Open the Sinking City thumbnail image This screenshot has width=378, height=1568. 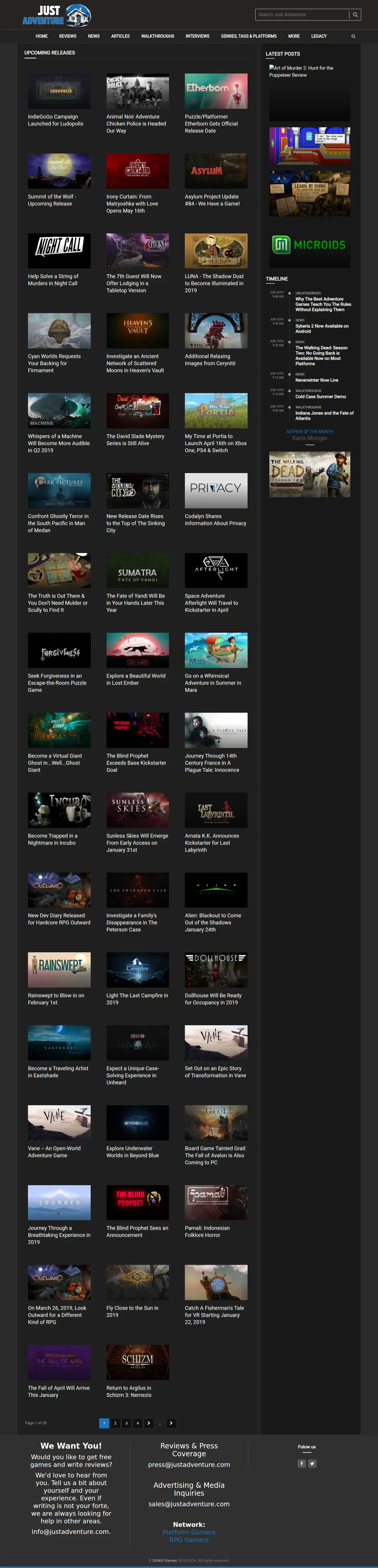(138, 491)
